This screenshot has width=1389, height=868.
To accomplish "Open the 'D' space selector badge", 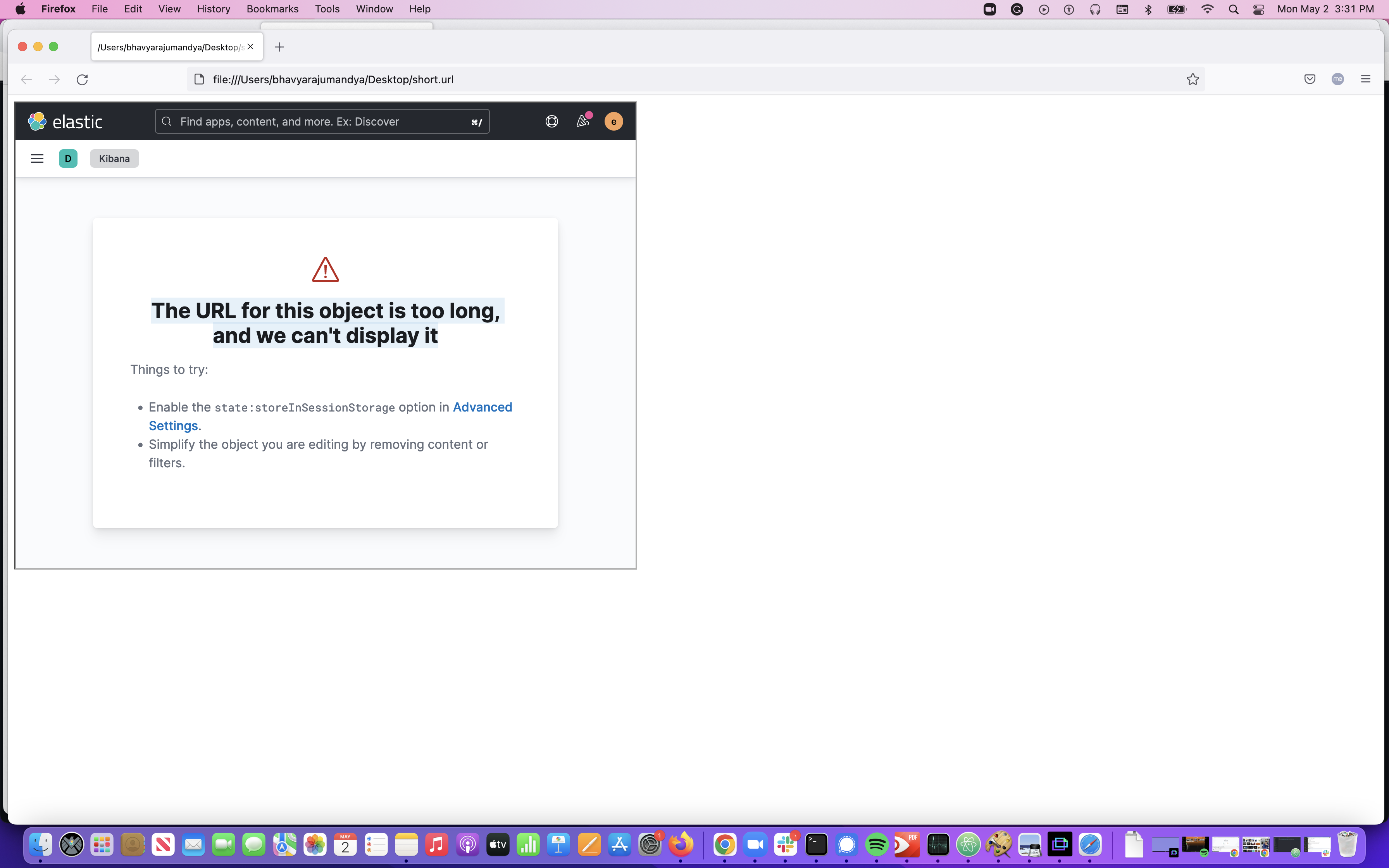I will (x=68, y=158).
